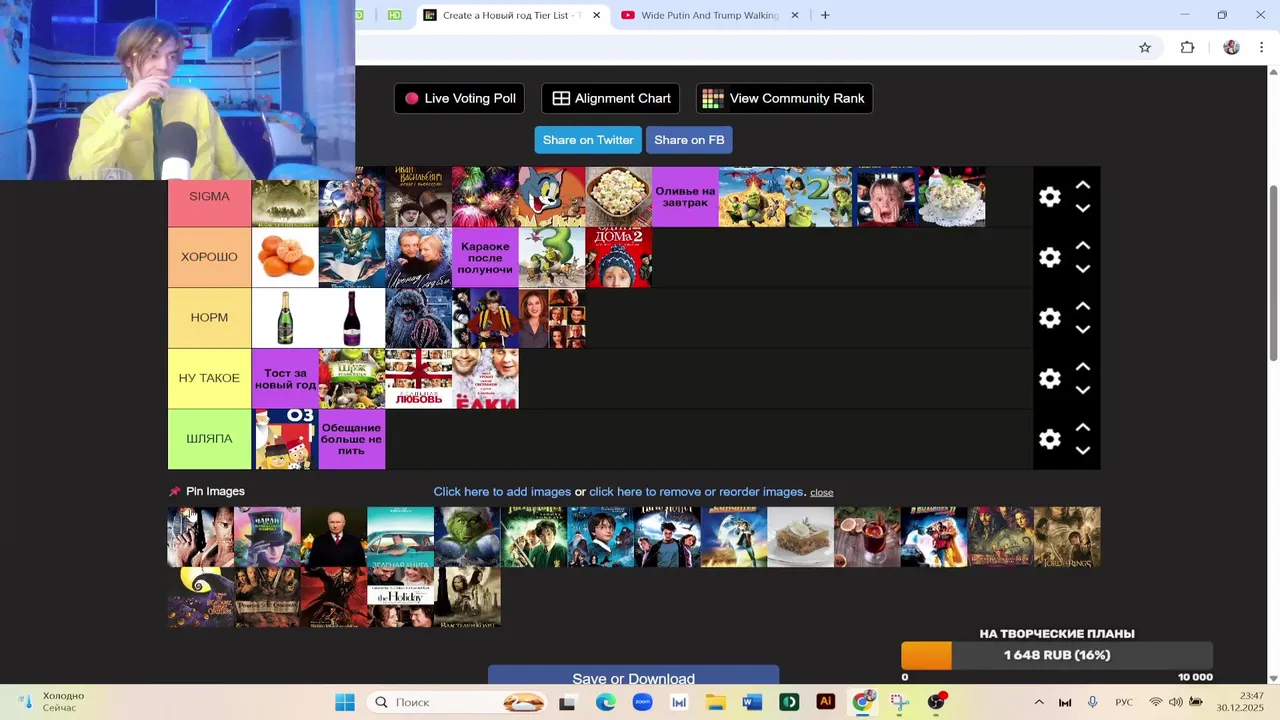Image resolution: width=1280 pixels, height=720 pixels.
Task: Select НУ ТАКОЕ tier label
Action: 209,378
